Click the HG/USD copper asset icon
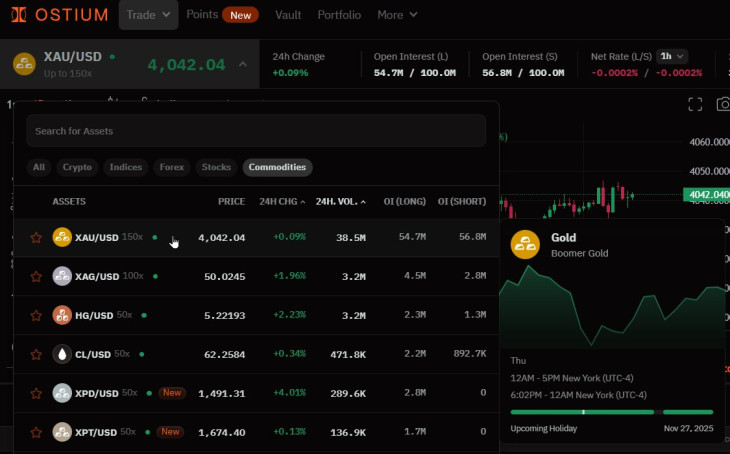The image size is (730, 454). click(62, 315)
